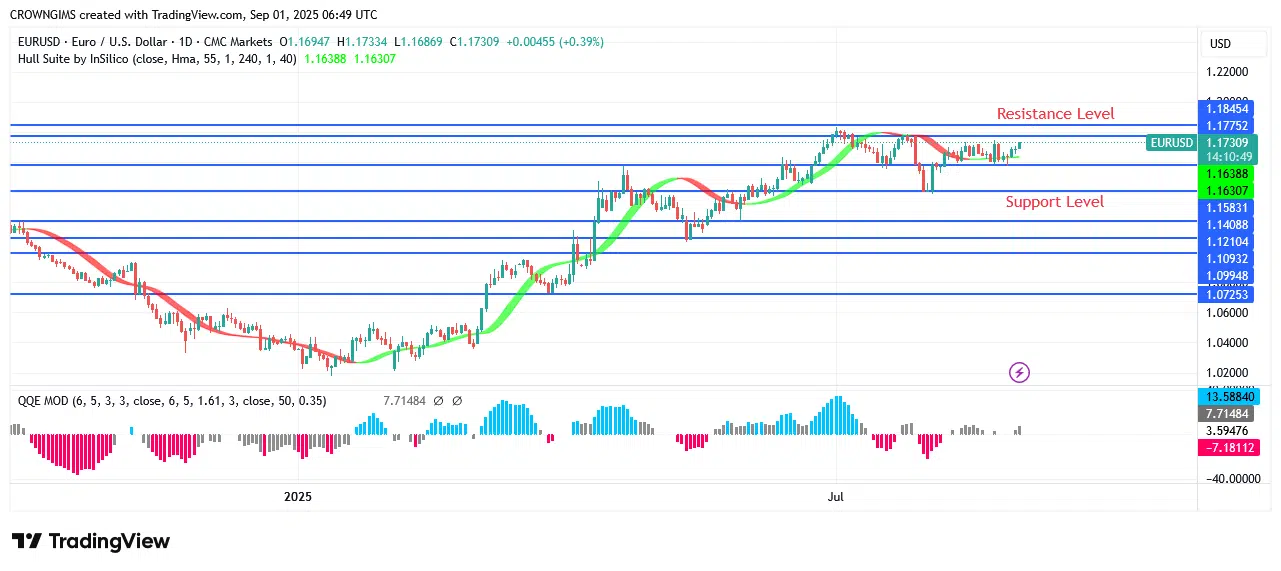The height and width of the screenshot is (571, 1281).
Task: Click the CMC Markets source label
Action: click(239, 42)
